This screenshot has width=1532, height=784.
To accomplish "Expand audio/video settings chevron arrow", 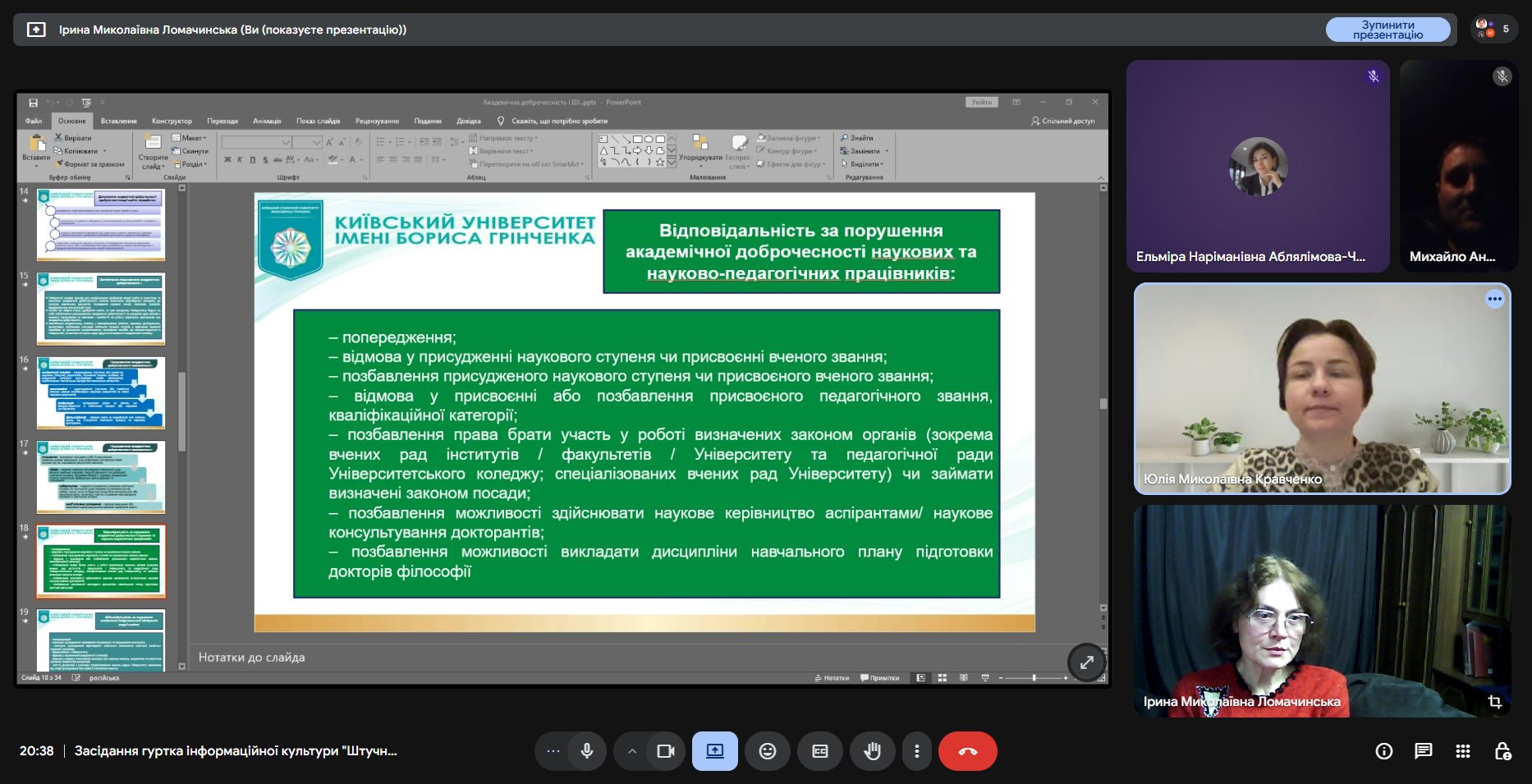I will click(631, 751).
